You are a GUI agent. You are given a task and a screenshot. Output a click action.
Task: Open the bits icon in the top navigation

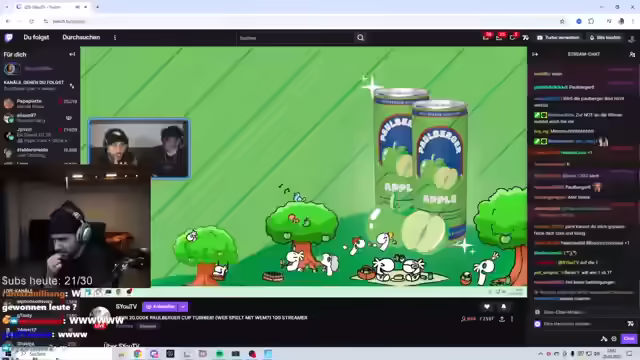click(x=526, y=38)
